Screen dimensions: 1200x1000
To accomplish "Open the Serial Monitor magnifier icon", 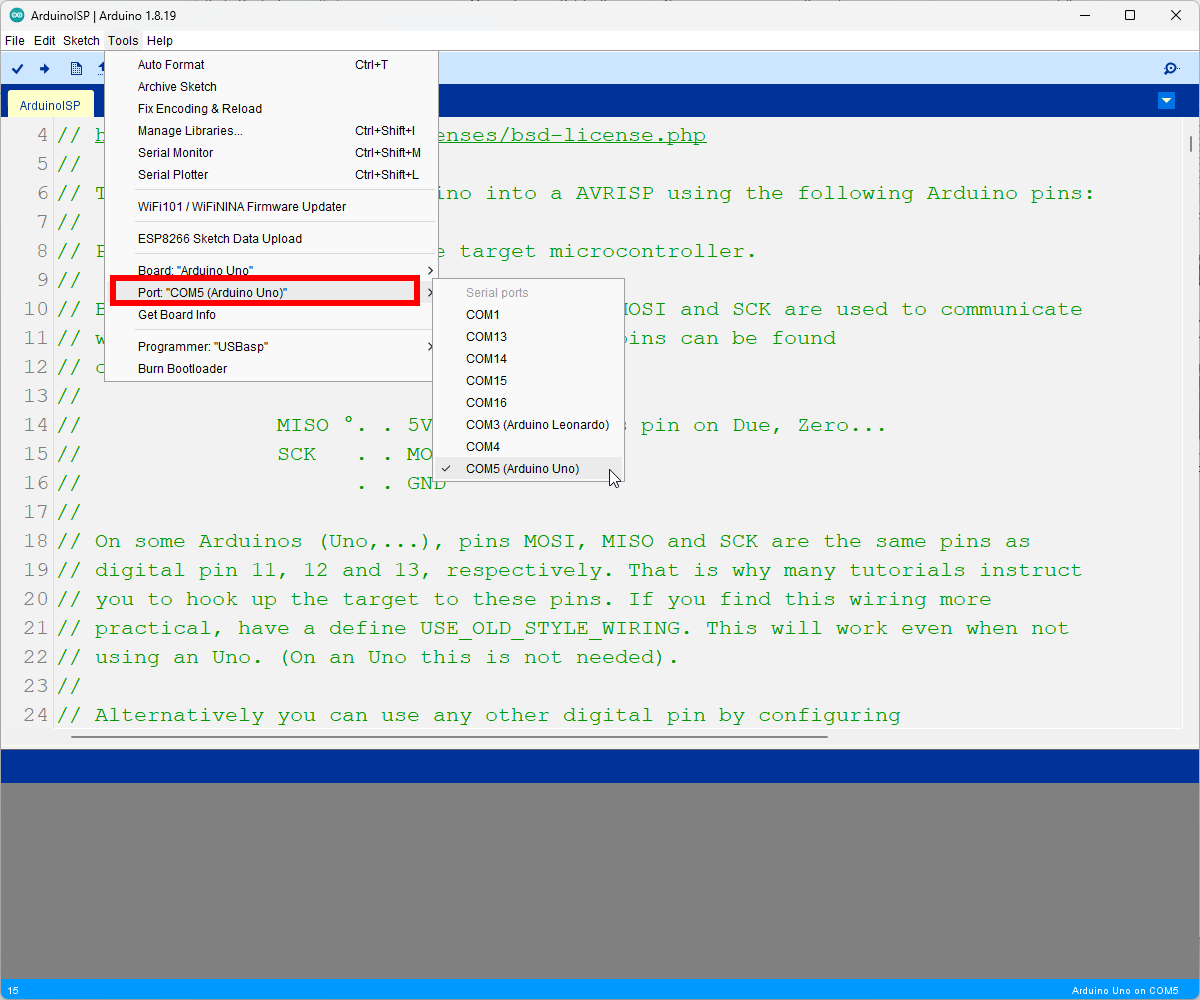I will (x=1170, y=68).
